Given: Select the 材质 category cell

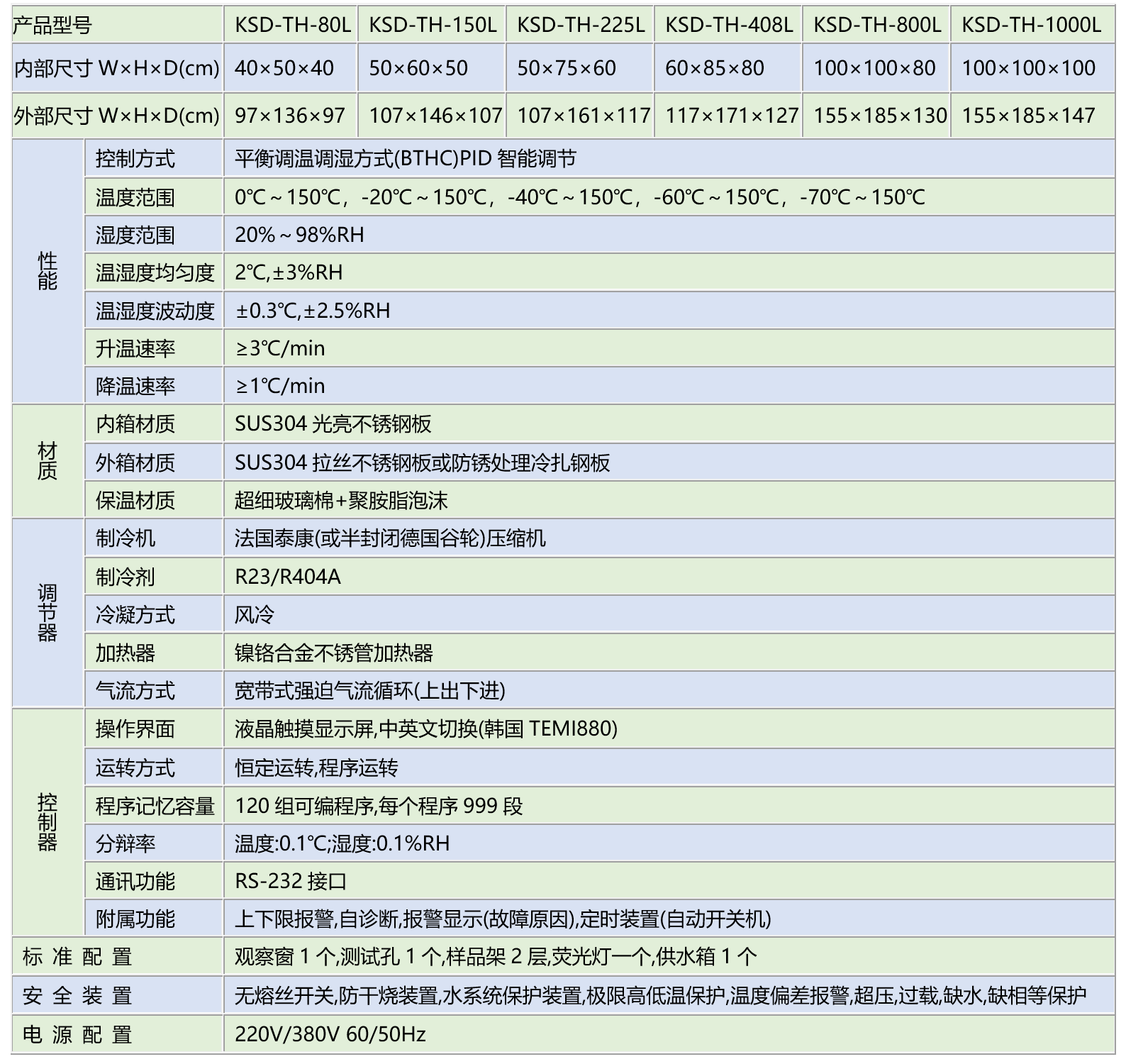Looking at the screenshot, I should tap(48, 461).
